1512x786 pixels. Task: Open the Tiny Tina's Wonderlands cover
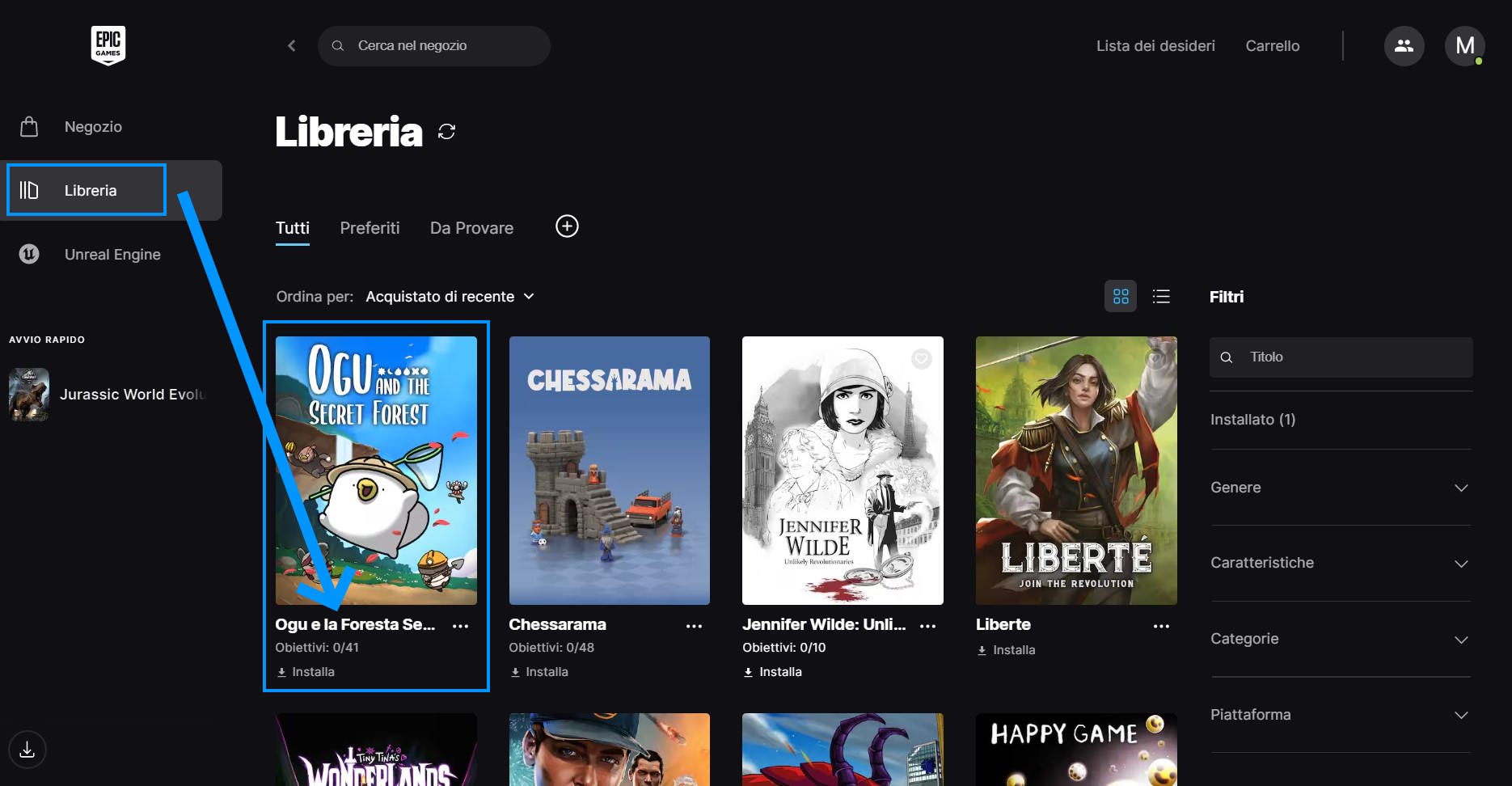click(376, 750)
